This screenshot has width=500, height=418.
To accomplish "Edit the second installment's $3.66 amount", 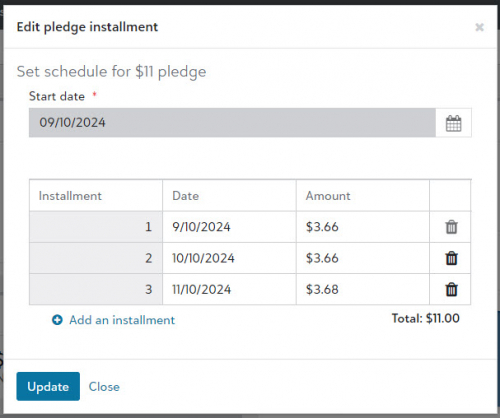I will tap(363, 258).
